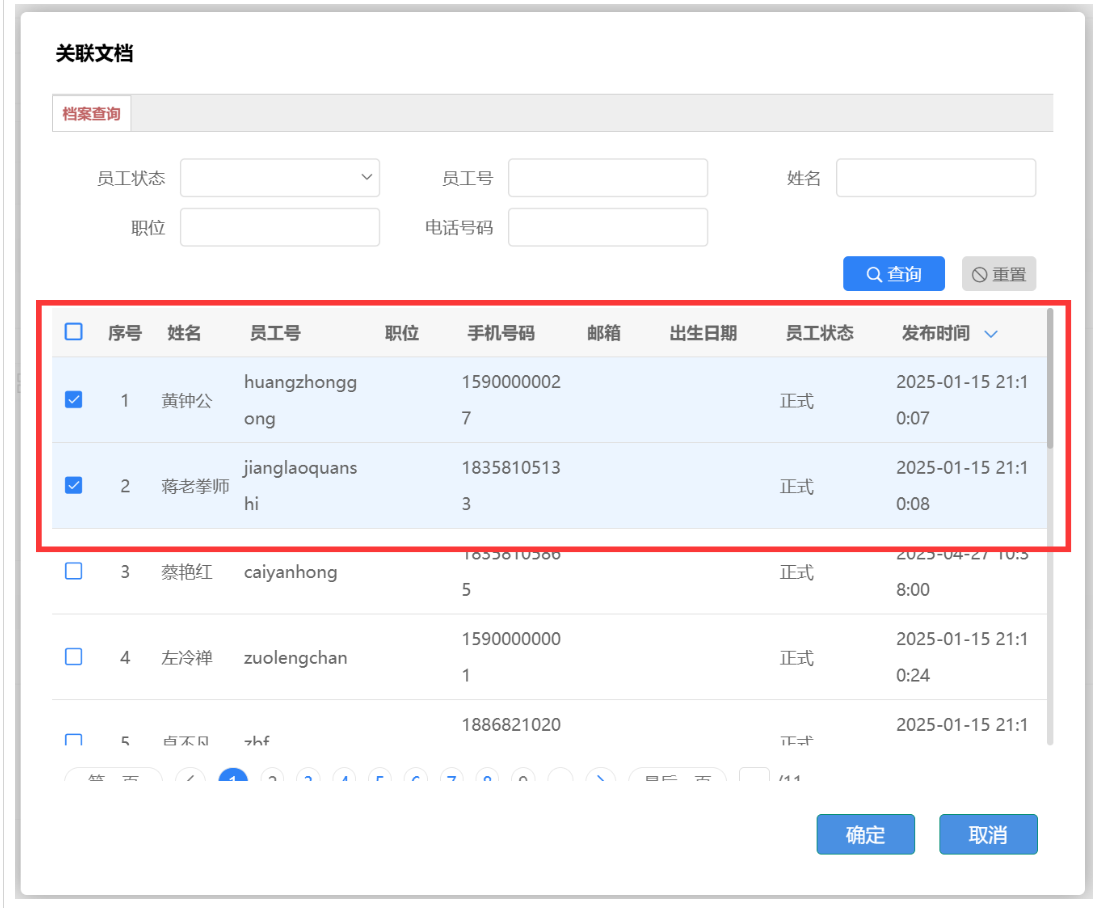Click the 职位 input field
This screenshot has height=908, width=1112.
pos(280,227)
